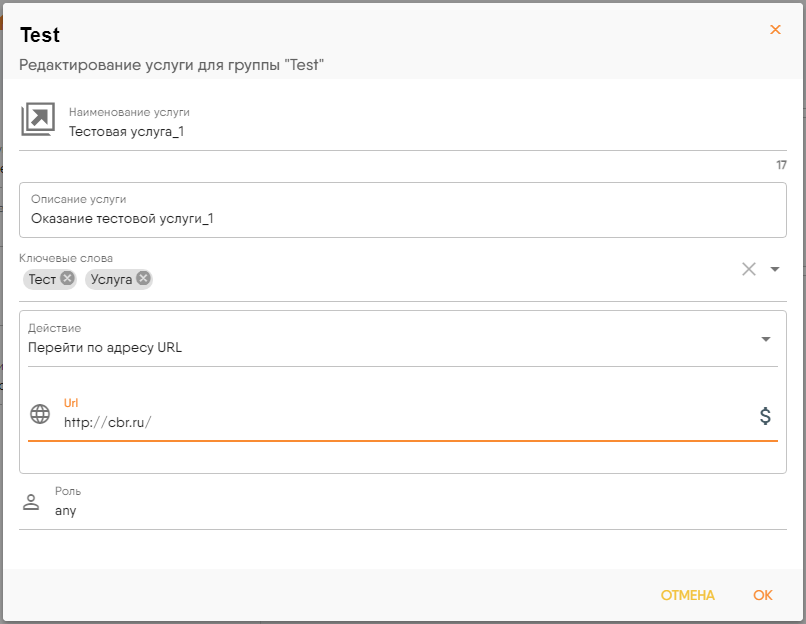Viewport: 806px width, 624px height.
Task: Click the person icon beside Роль
Action: click(31, 502)
